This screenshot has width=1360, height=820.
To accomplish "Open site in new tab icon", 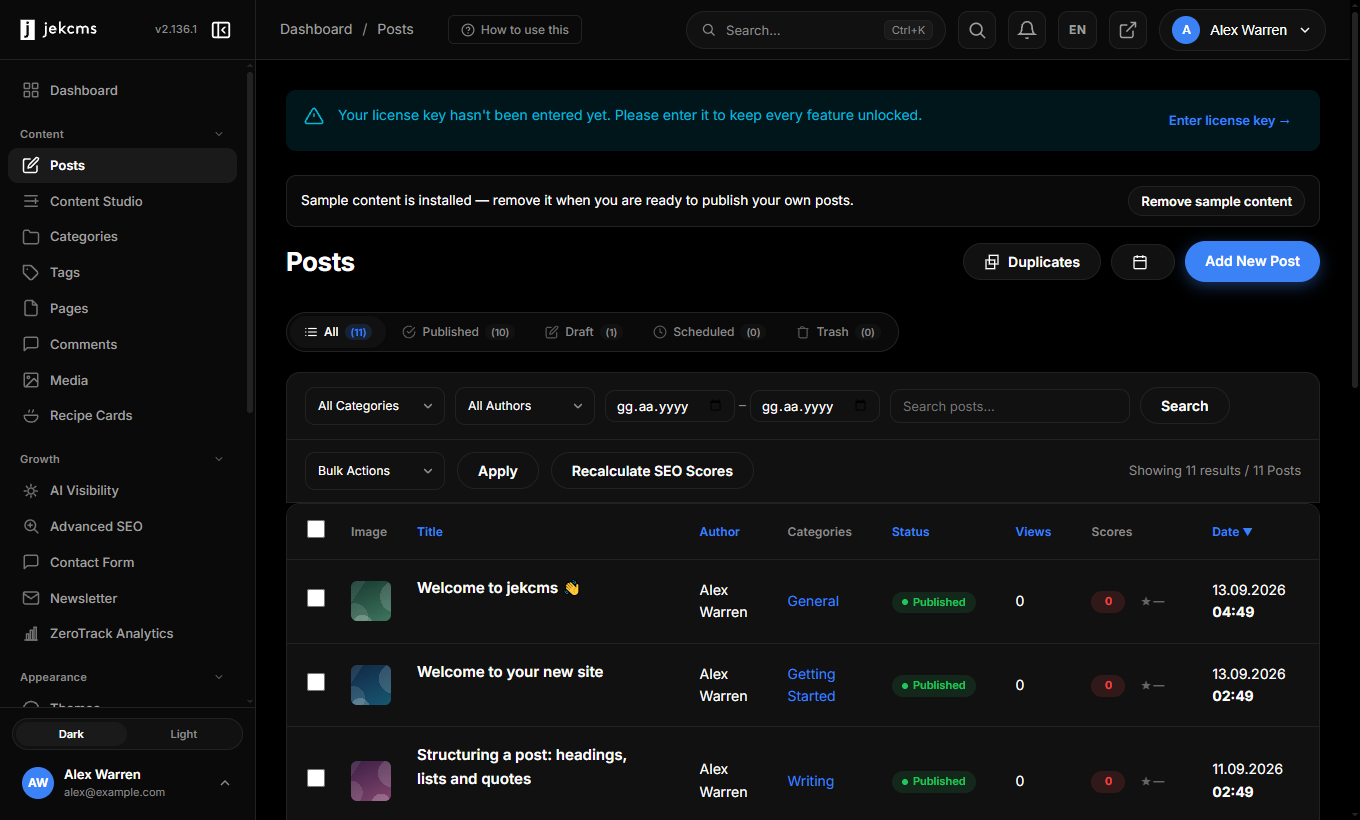I will (1127, 30).
